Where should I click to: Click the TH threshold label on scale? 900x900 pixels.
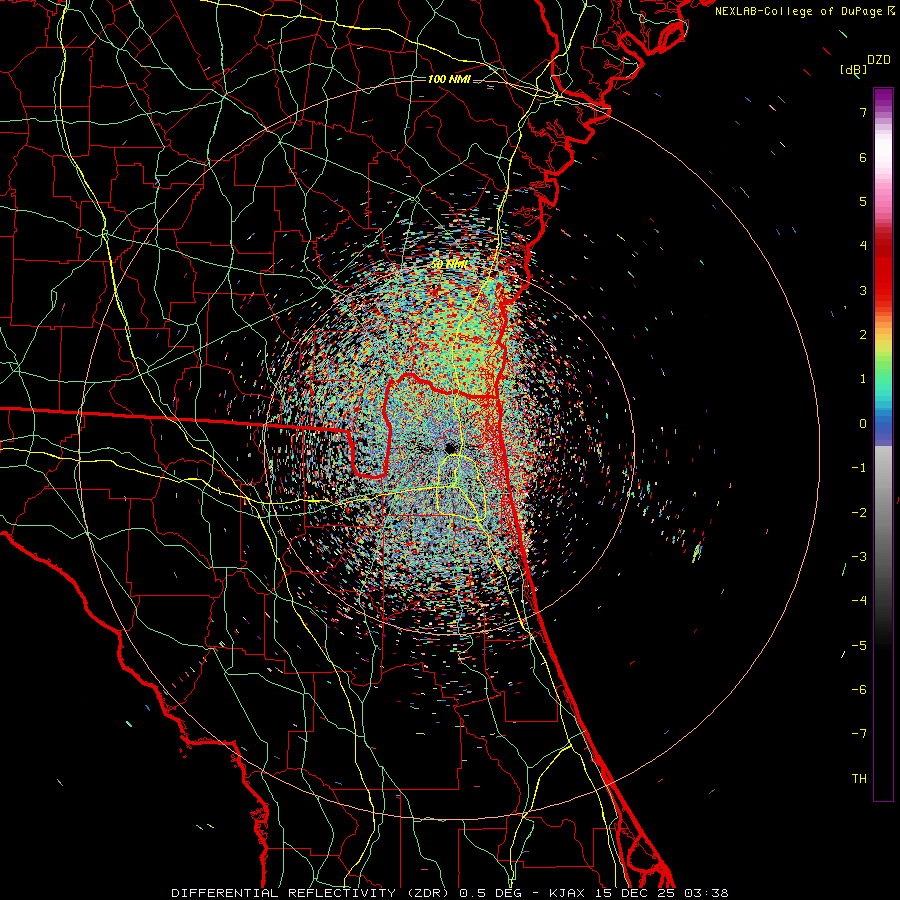859,779
